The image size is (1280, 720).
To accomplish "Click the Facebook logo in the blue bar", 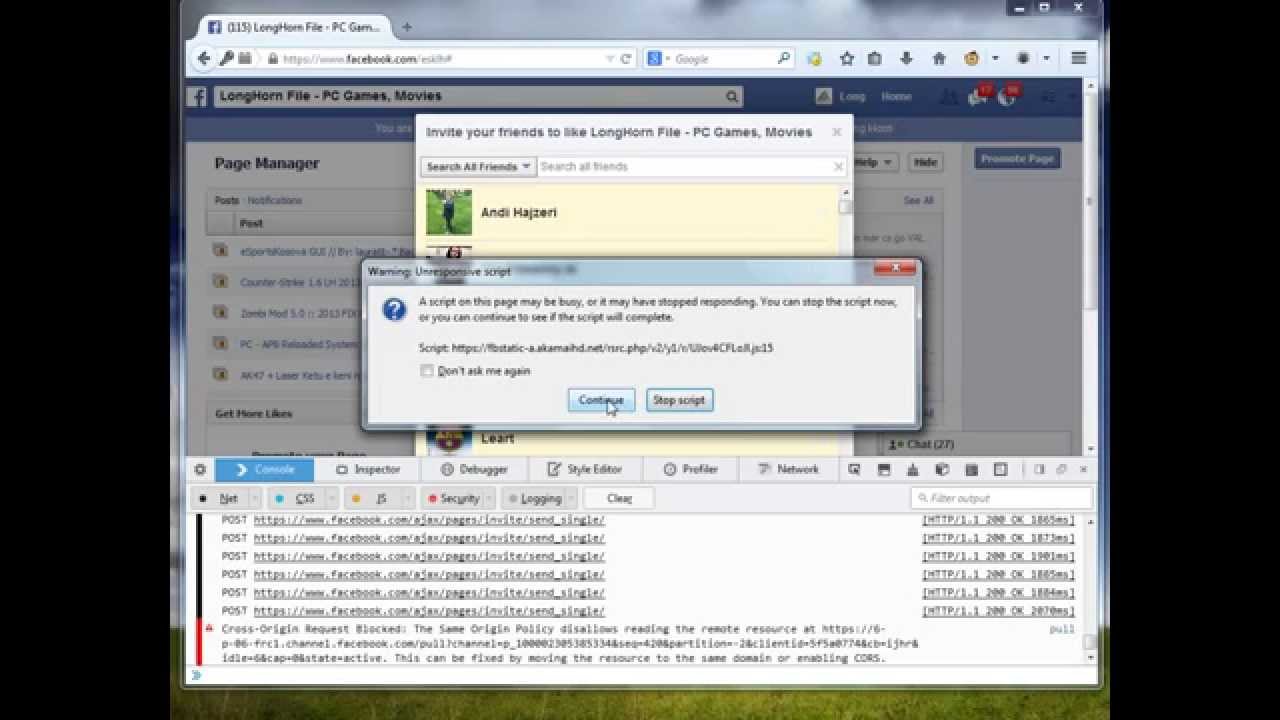I will [x=198, y=97].
